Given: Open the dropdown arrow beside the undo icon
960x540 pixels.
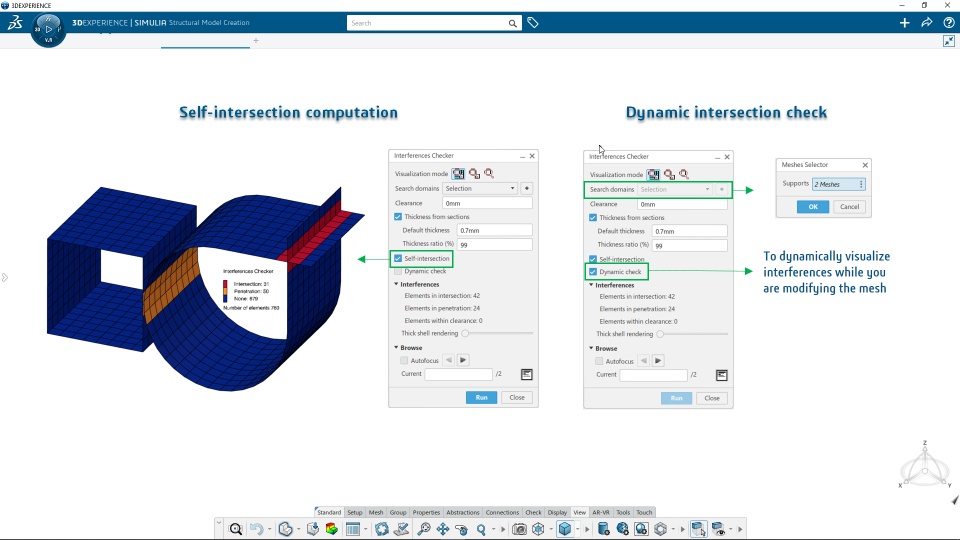Looking at the screenshot, I should click(x=269, y=529).
